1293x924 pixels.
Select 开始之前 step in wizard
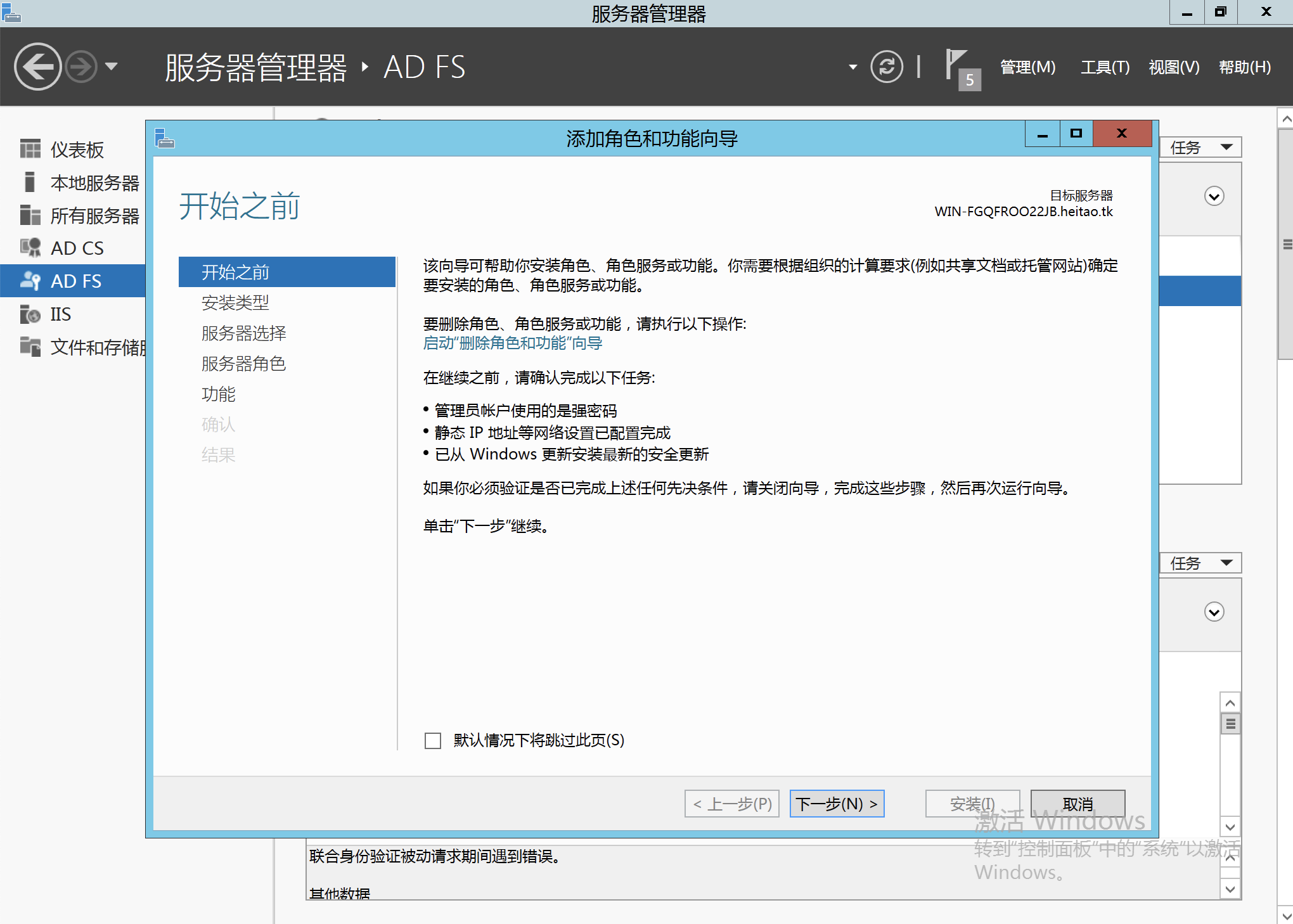coord(287,272)
